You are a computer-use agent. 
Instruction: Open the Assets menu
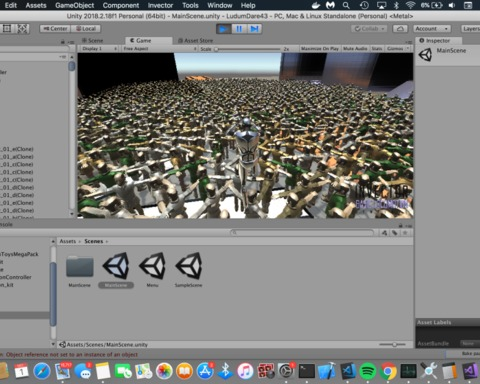pos(36,5)
